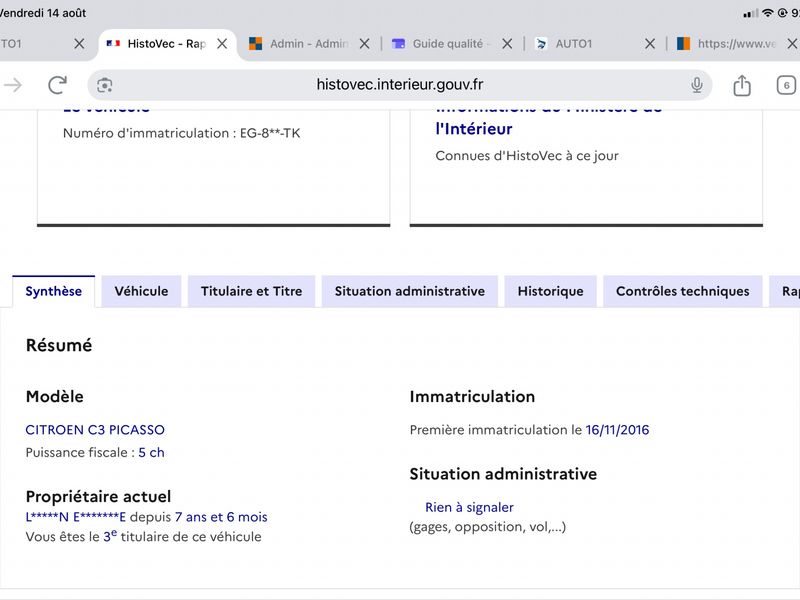This screenshot has width=800, height=600.
Task: Open the Contrôles techniques tab
Action: coord(683,291)
